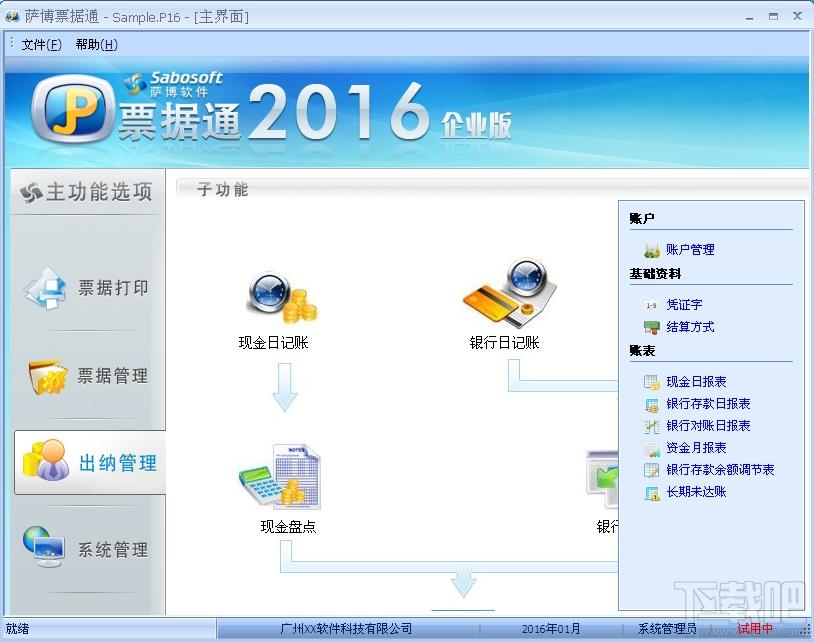Open the 现金日报表 report link

coord(697,382)
